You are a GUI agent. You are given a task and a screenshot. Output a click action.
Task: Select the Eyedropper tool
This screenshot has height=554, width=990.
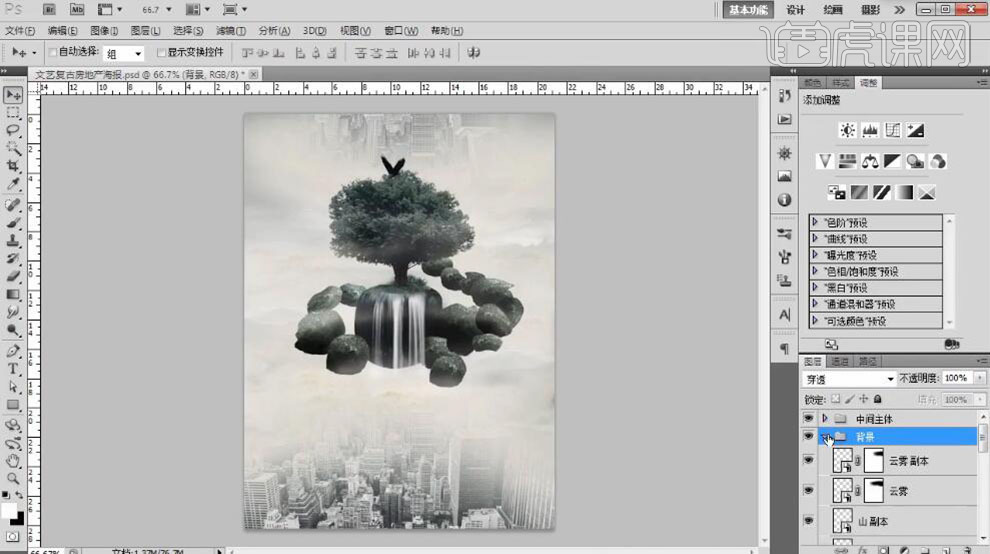[13, 184]
